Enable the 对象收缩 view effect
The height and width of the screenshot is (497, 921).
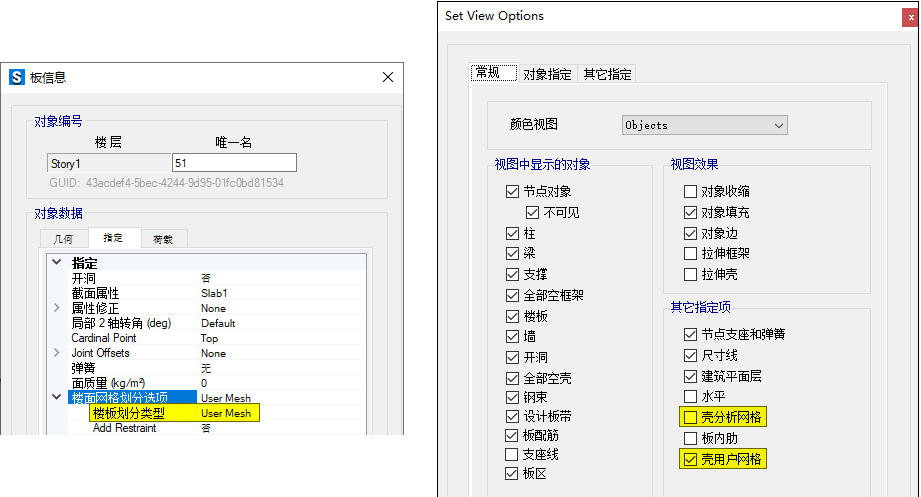[690, 191]
